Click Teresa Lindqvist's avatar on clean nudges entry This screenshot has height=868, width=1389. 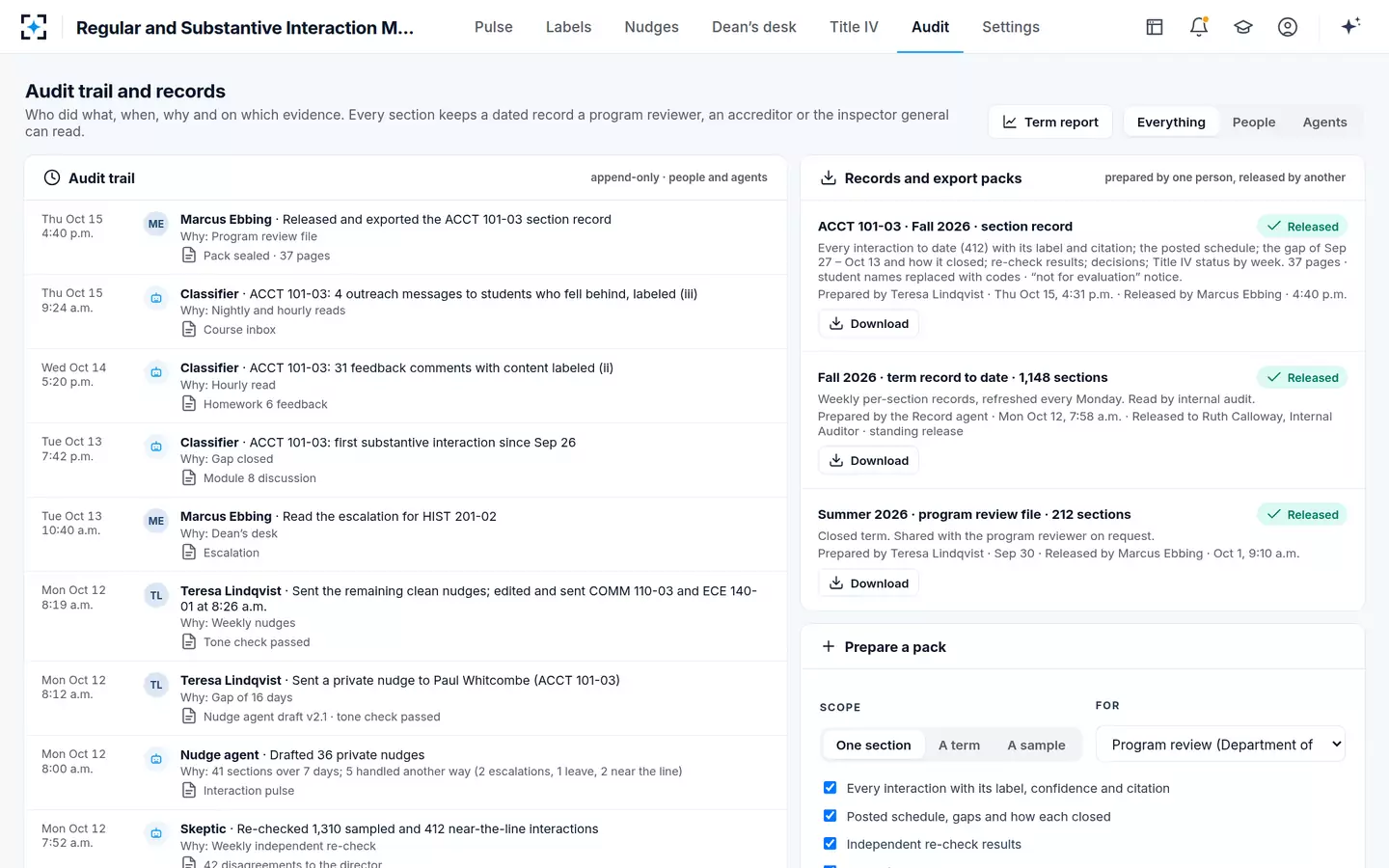tap(156, 595)
